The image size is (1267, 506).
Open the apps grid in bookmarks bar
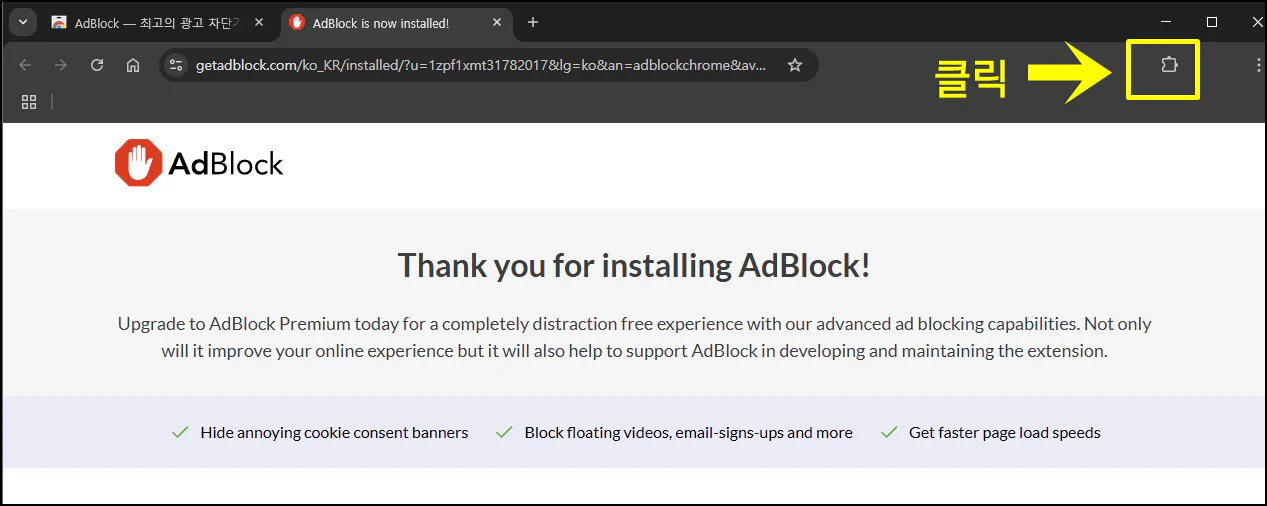click(x=29, y=101)
